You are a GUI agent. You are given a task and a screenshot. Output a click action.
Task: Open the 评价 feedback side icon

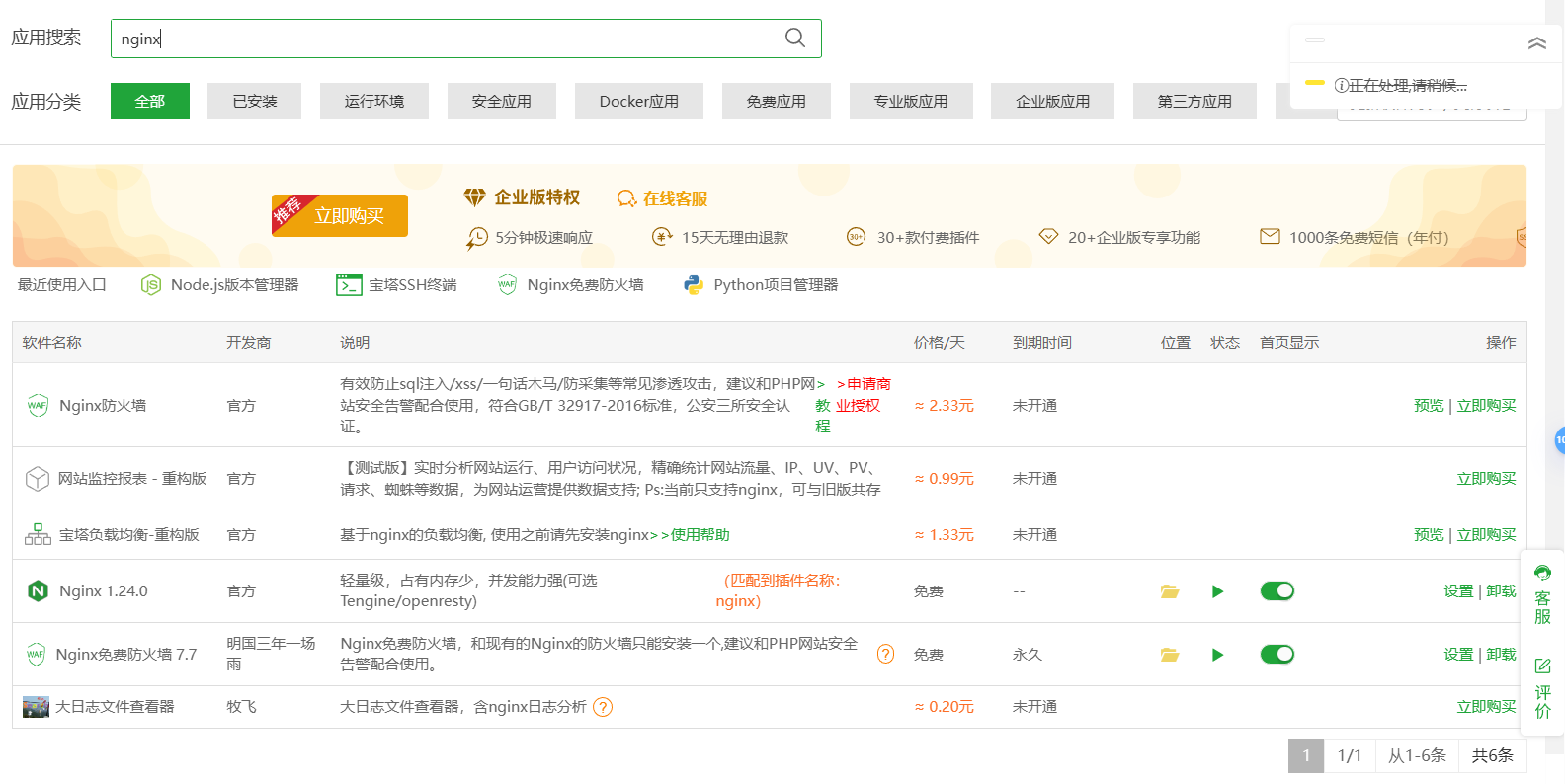point(1542,688)
